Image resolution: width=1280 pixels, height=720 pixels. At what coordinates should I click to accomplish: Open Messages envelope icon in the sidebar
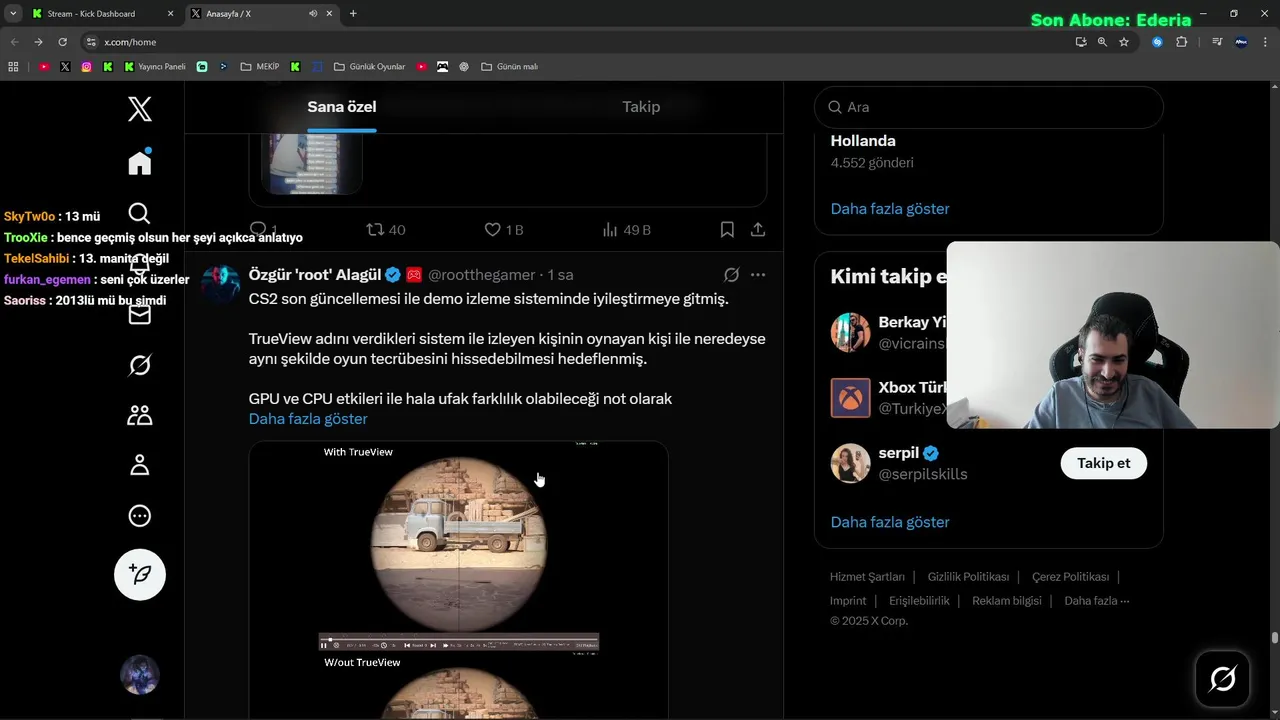point(140,315)
